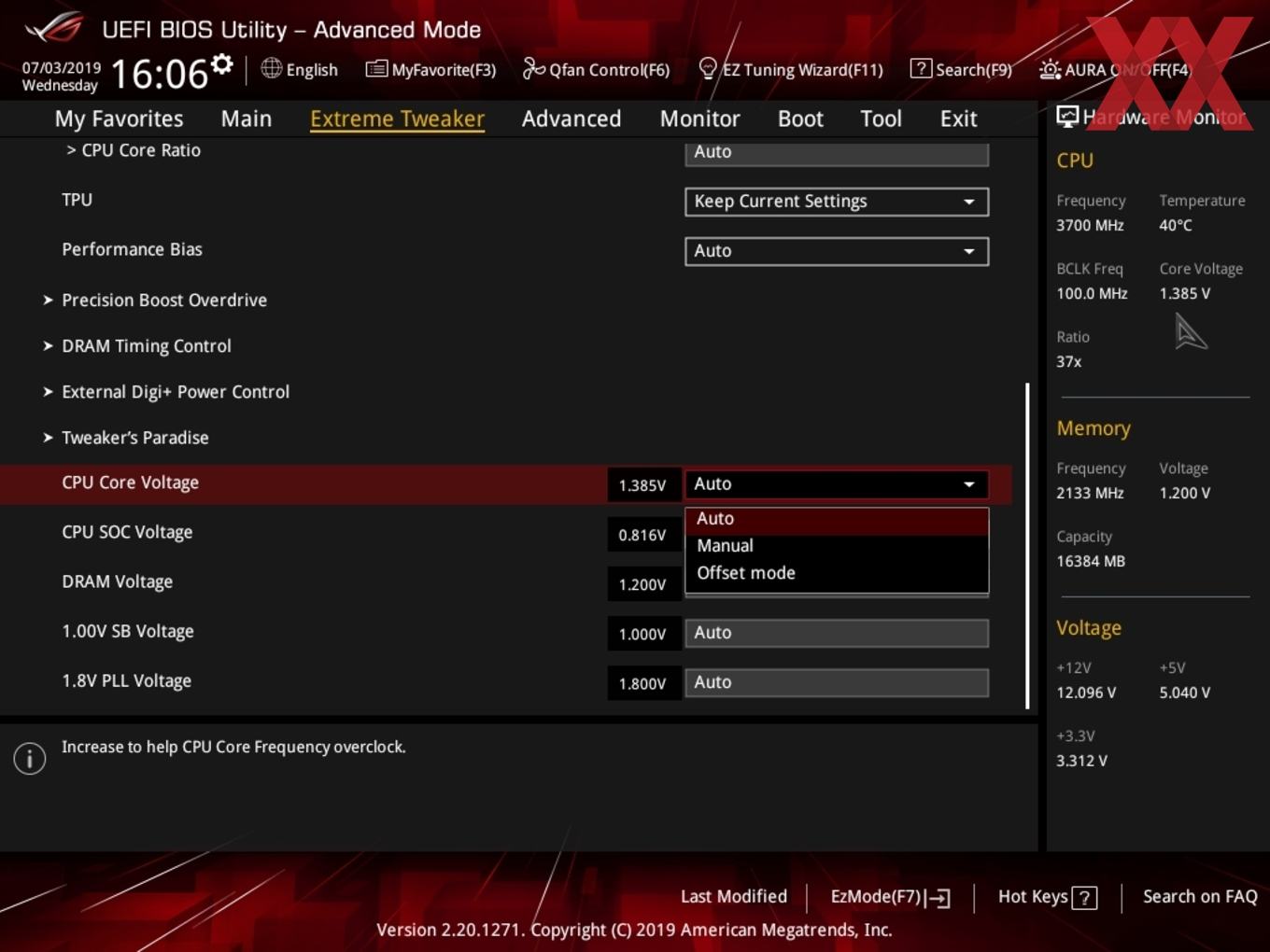Switch to the Boot tab
Image resolution: width=1270 pixels, height=952 pixels.
(x=800, y=119)
